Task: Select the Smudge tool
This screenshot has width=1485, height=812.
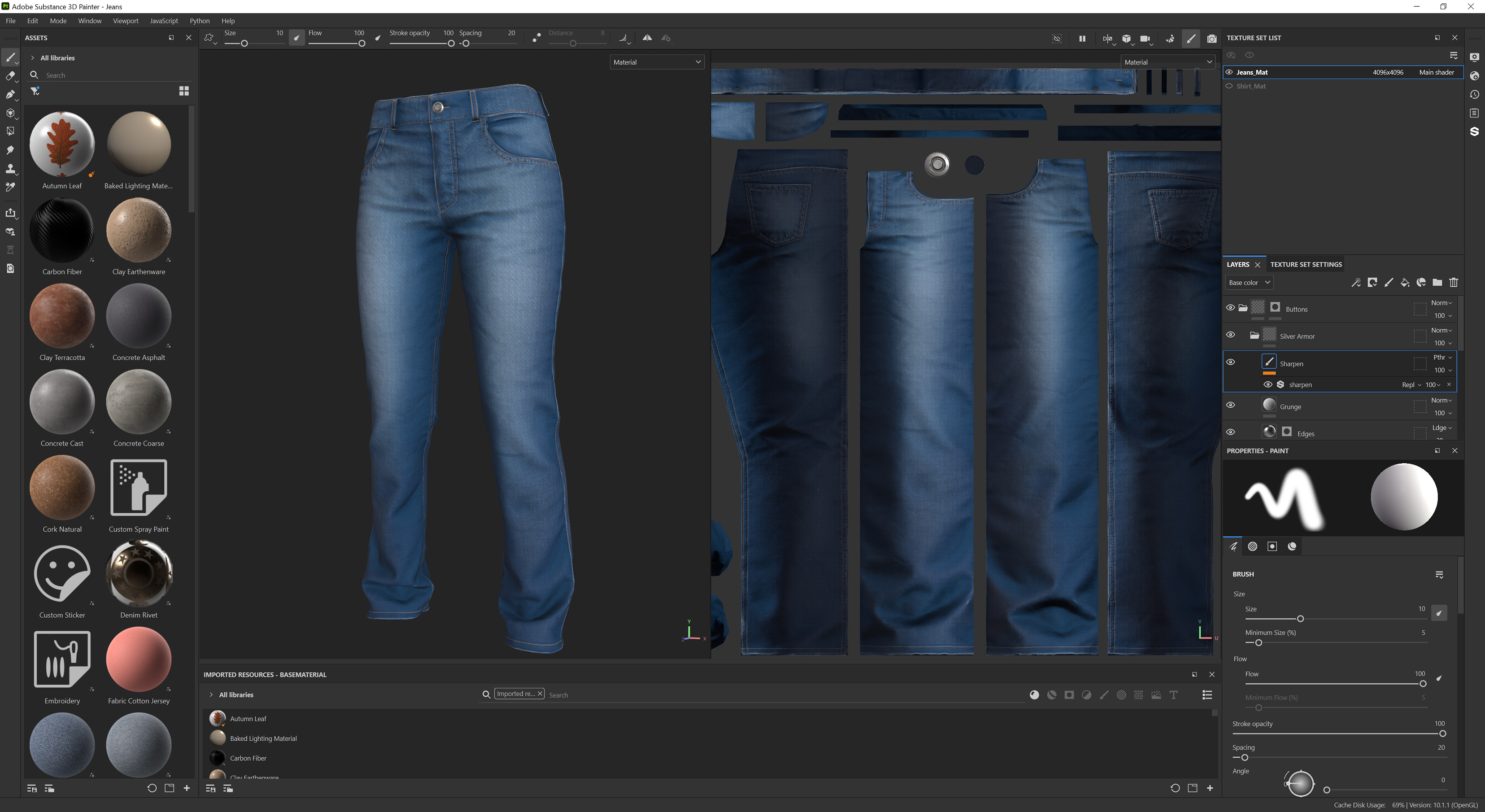Action: click(10, 150)
